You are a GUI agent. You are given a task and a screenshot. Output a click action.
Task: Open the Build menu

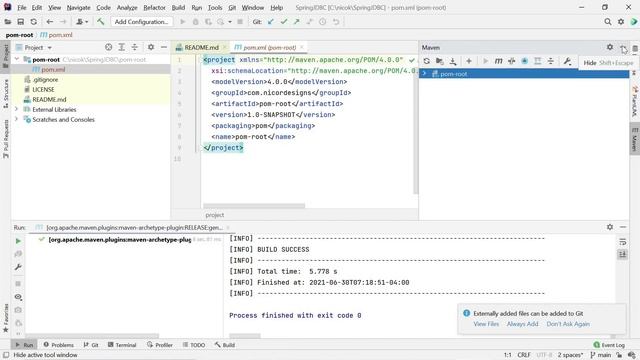[178, 7]
